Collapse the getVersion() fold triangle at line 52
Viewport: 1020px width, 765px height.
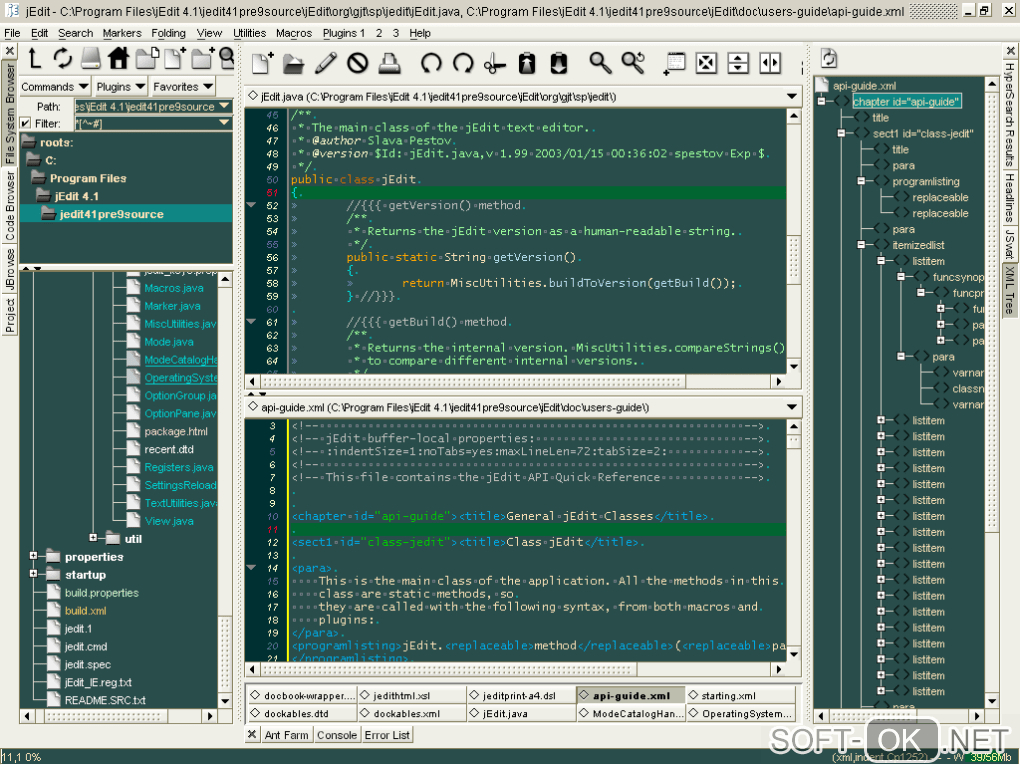coord(251,205)
